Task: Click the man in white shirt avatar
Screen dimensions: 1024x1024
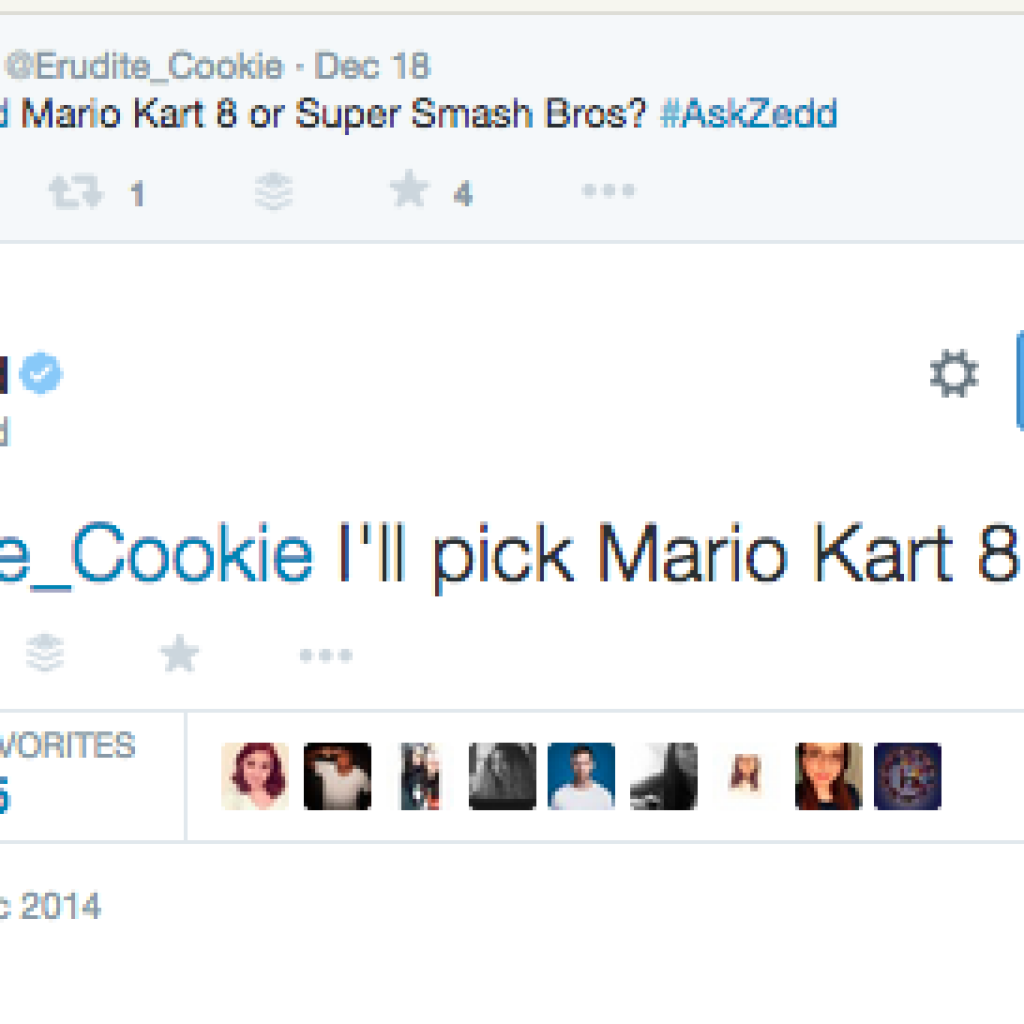Action: click(x=581, y=776)
